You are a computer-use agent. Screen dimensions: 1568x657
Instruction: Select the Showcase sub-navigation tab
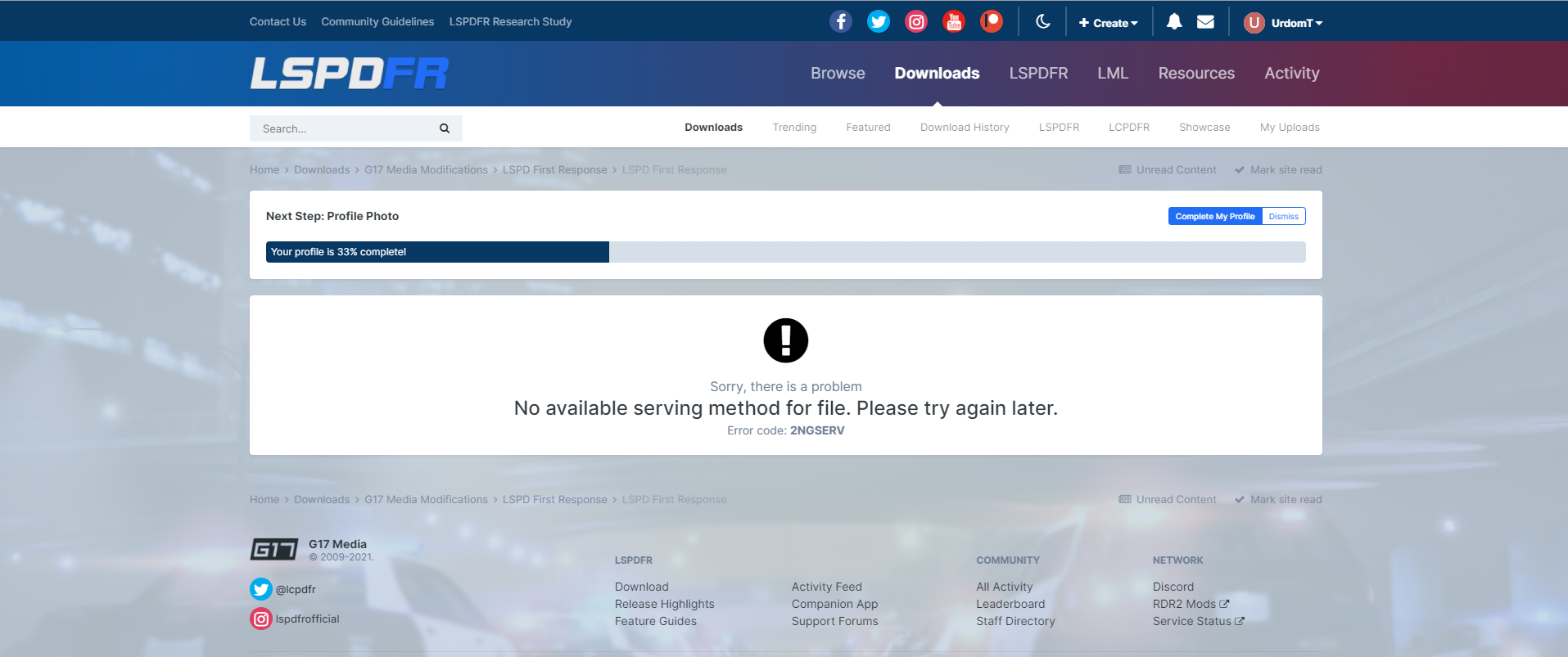(x=1204, y=127)
